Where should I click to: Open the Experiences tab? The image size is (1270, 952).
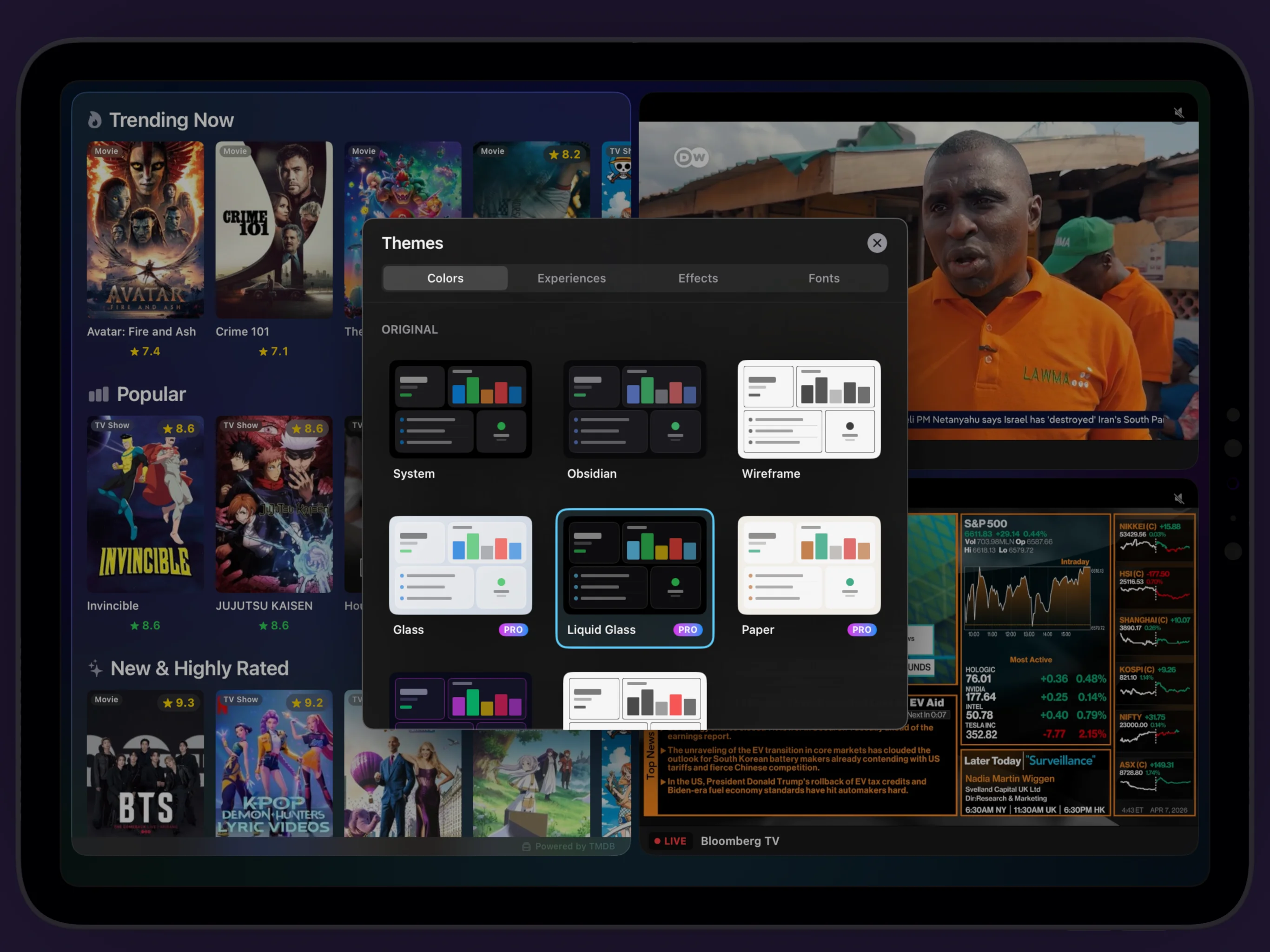pos(571,278)
